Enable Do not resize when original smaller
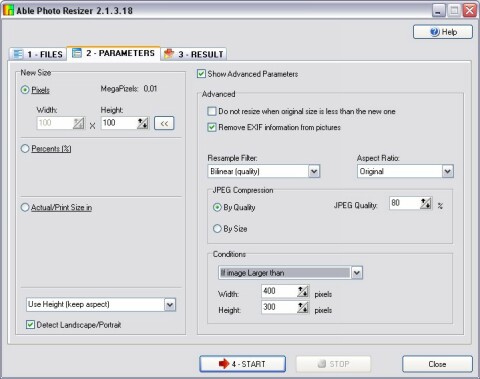This screenshot has height=379, width=480. coord(212,111)
